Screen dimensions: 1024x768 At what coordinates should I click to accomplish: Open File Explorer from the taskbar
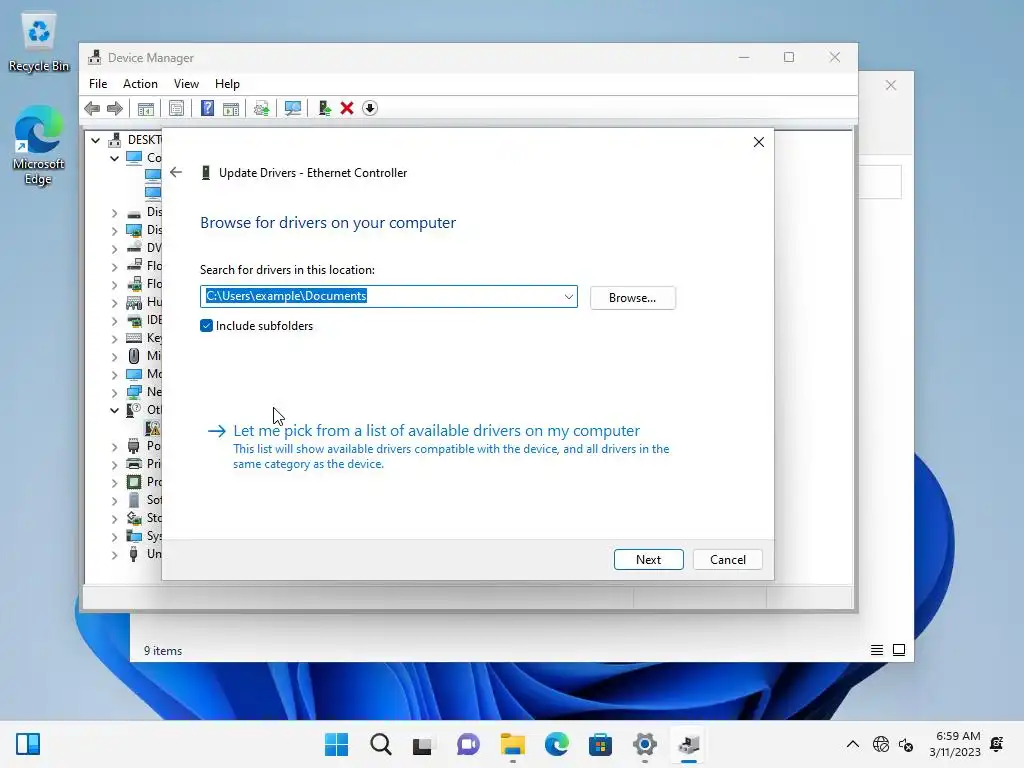point(513,744)
